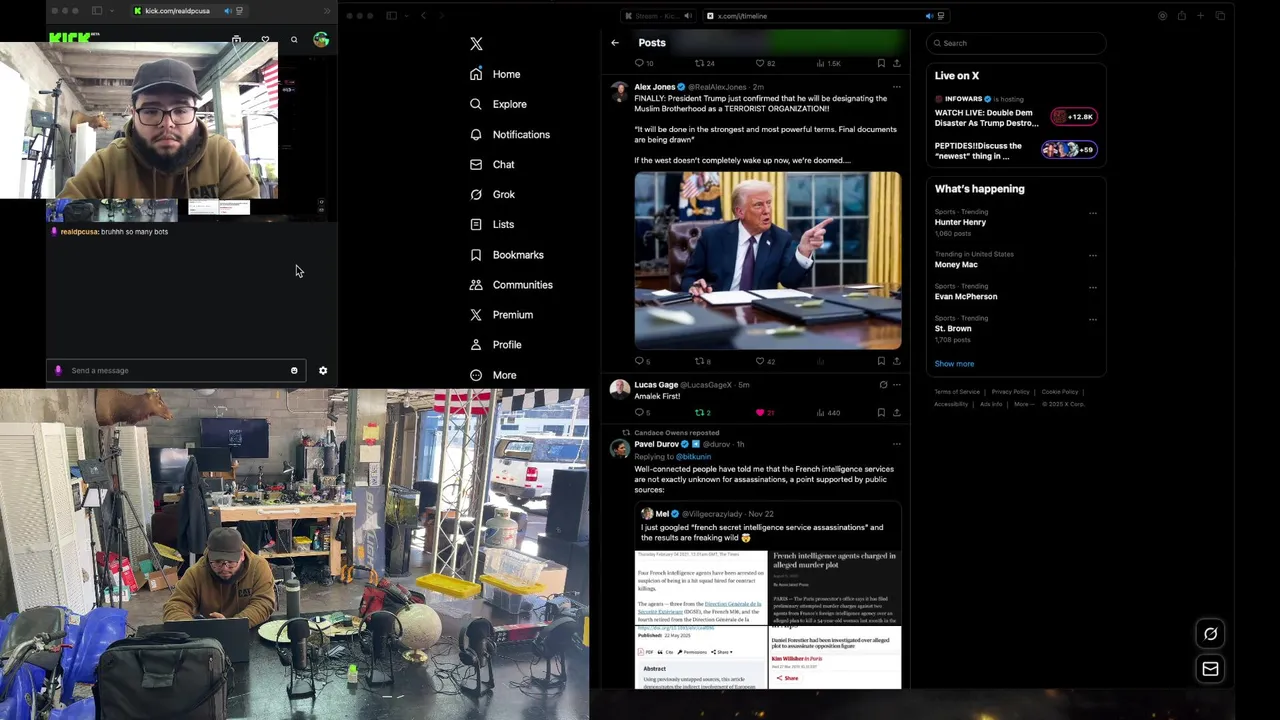Reply to the Alex Jones post
Viewport: 1280px width, 720px height.
pyautogui.click(x=642, y=361)
